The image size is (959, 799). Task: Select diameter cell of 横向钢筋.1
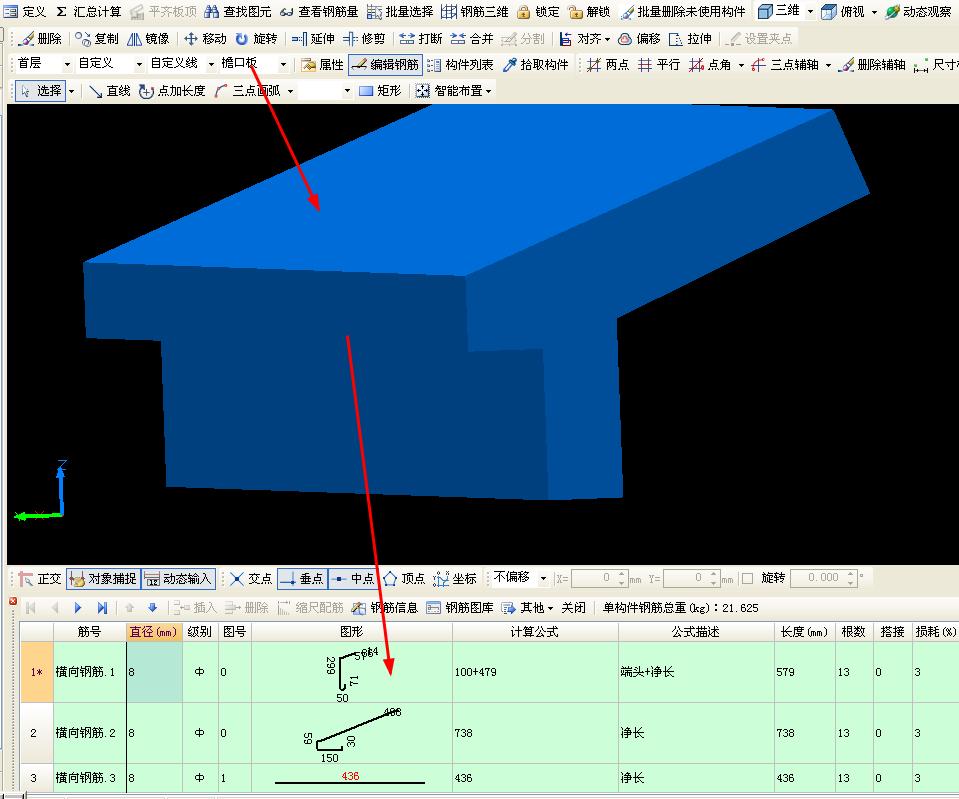click(154, 672)
